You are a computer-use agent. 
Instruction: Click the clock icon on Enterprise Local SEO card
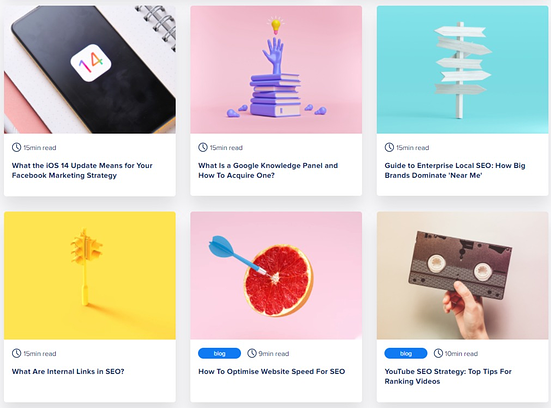tap(389, 147)
